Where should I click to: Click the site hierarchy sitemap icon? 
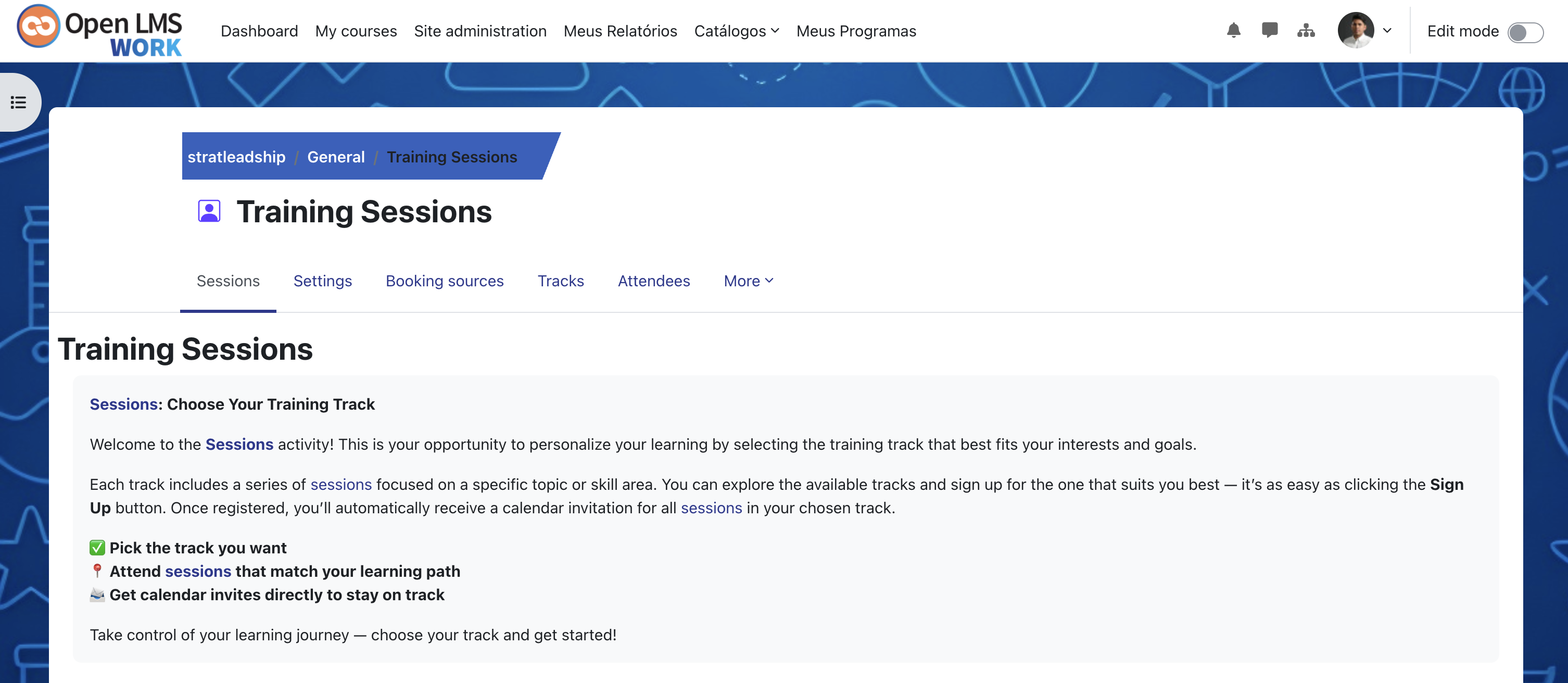1306,30
